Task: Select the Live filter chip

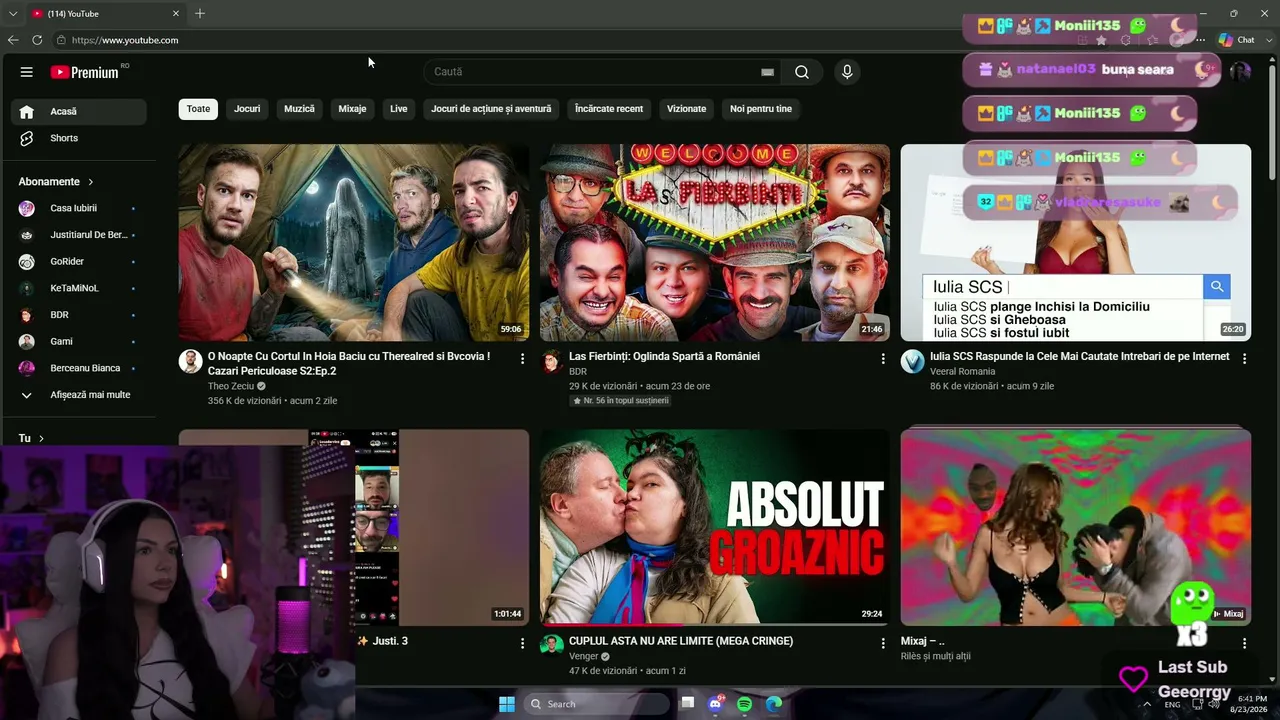Action: pos(399,109)
